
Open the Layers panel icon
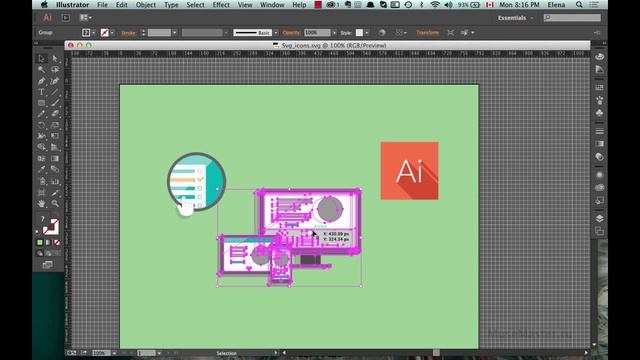pos(599,218)
